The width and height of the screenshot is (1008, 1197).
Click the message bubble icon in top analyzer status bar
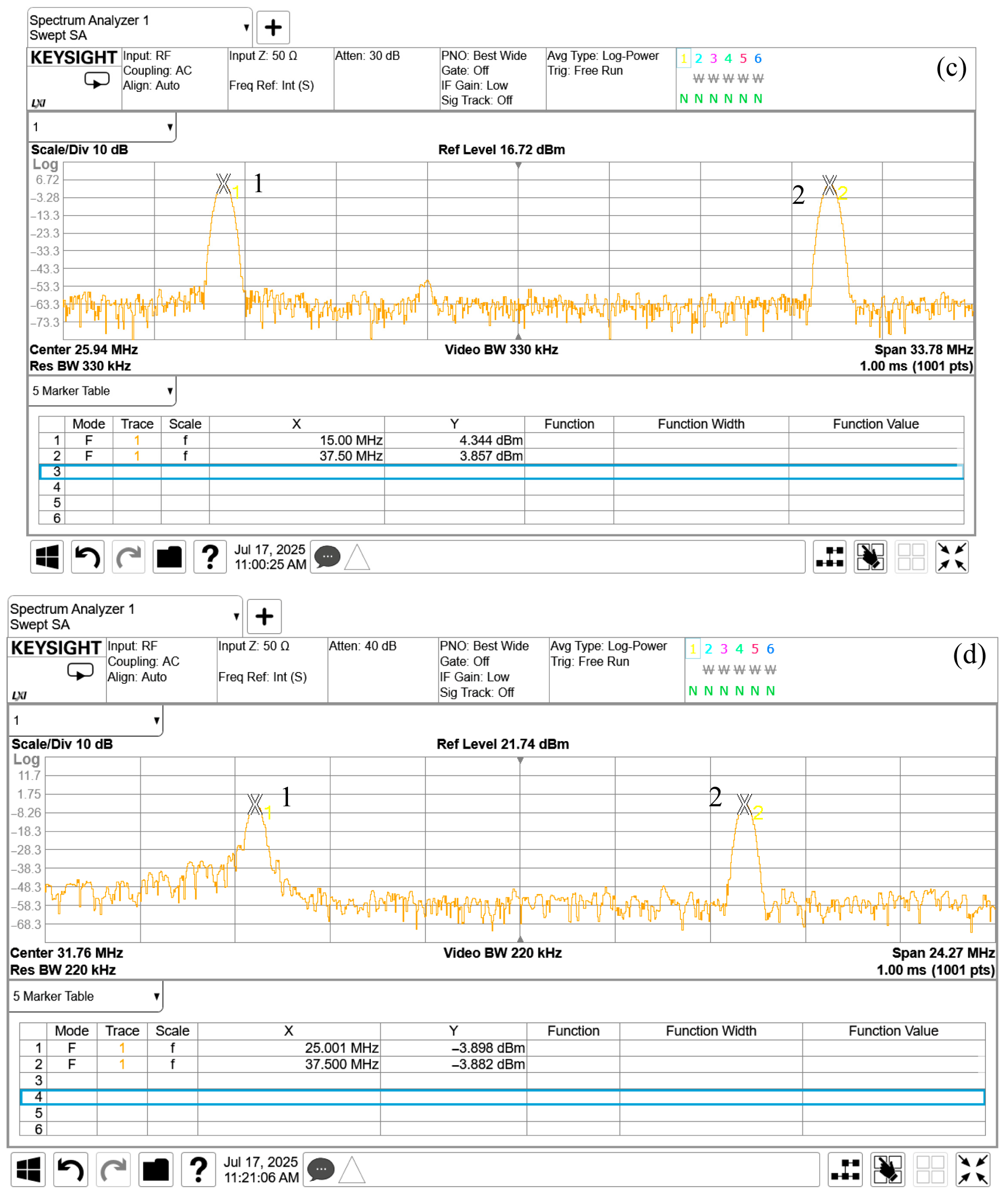point(327,556)
